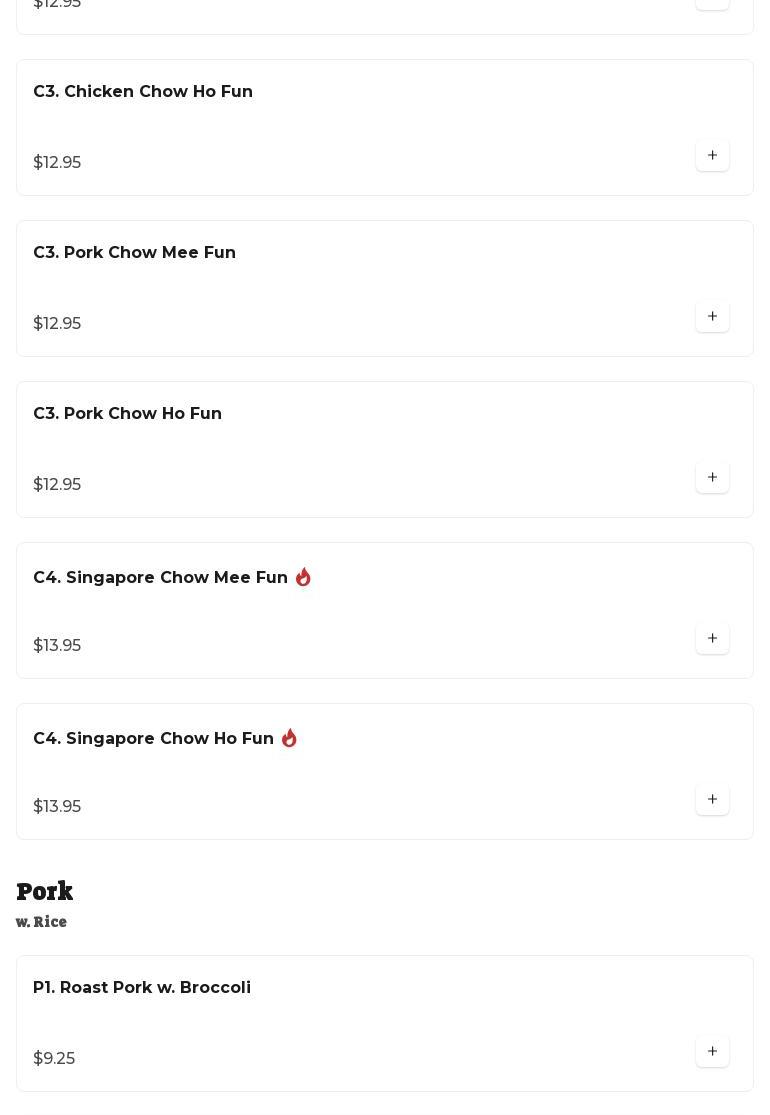The height and width of the screenshot is (1115, 770).
Task: Click $13.95 price of Singapore Chow Mee Fun
Action: click(x=57, y=646)
